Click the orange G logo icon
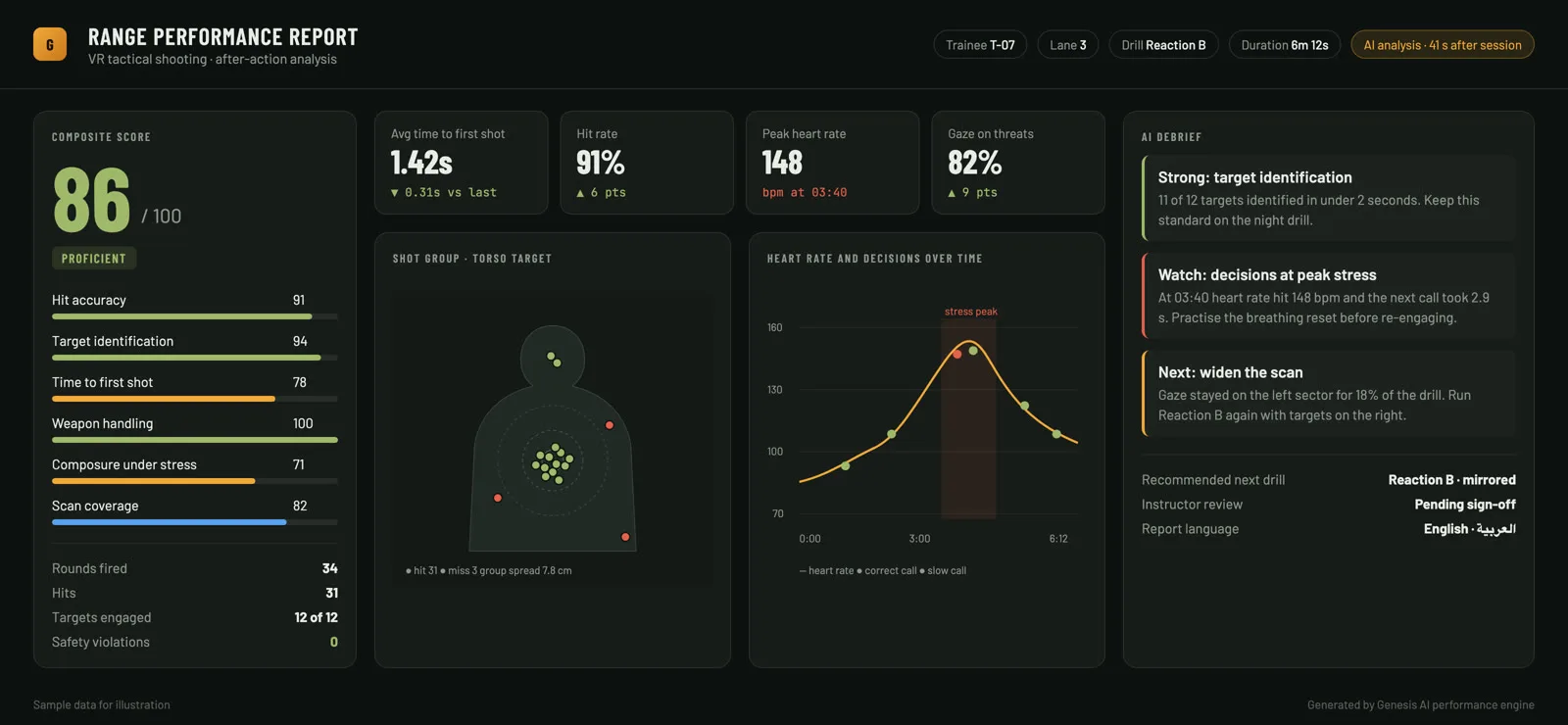The width and height of the screenshot is (1568, 725). point(50,44)
